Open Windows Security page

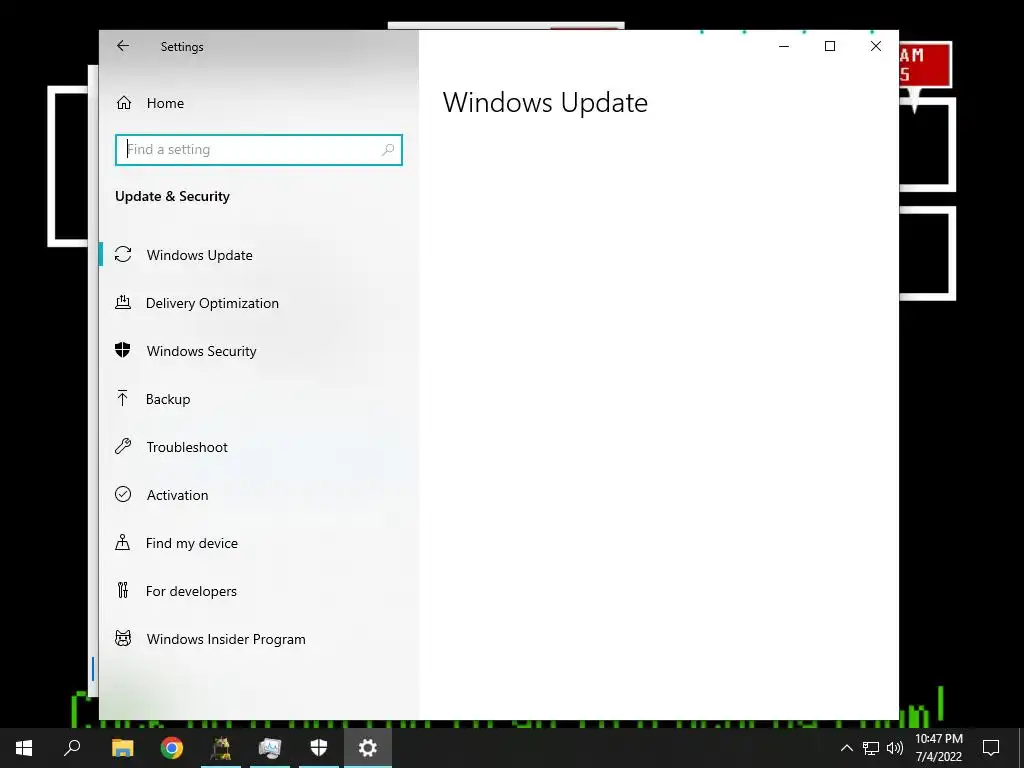259,351
